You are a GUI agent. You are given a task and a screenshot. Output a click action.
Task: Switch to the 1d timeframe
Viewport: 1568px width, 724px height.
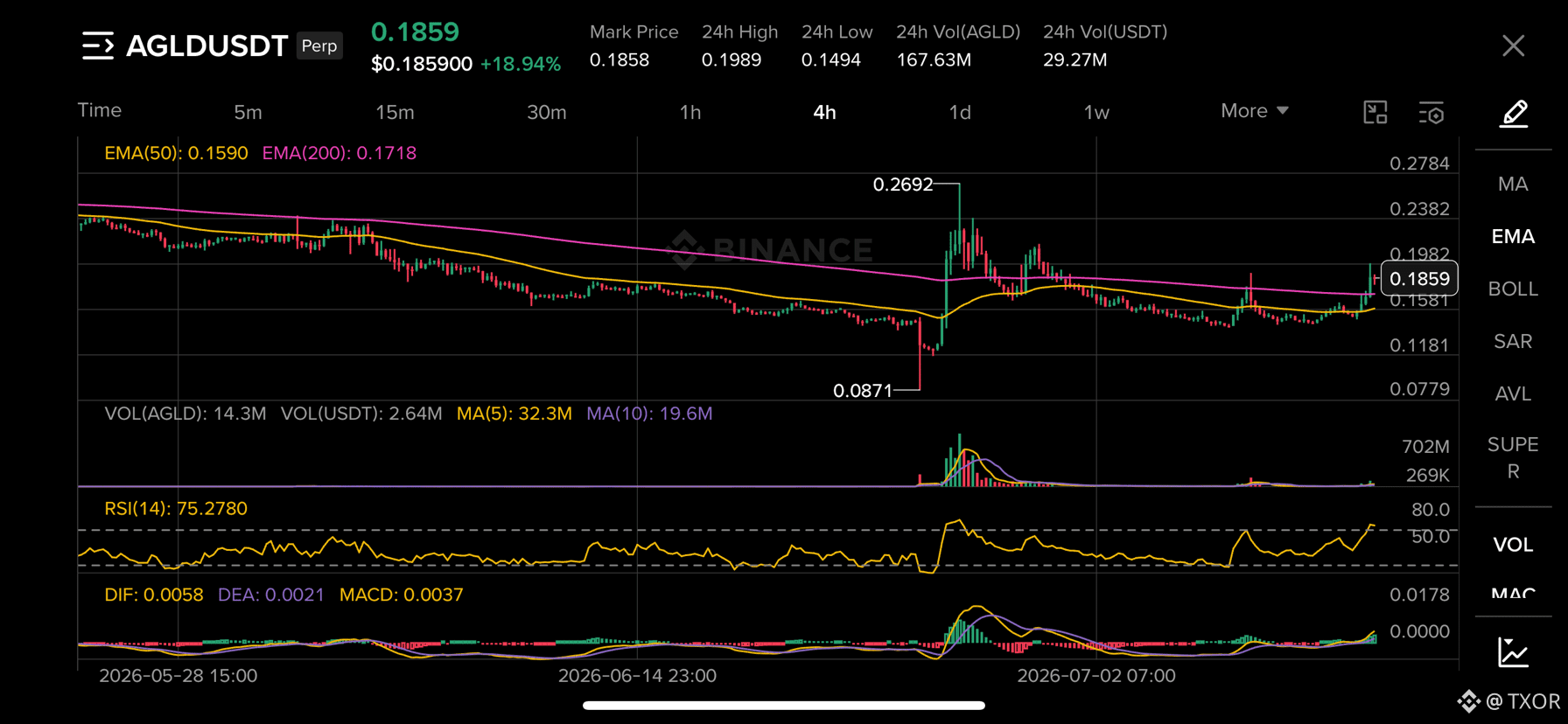(x=960, y=112)
